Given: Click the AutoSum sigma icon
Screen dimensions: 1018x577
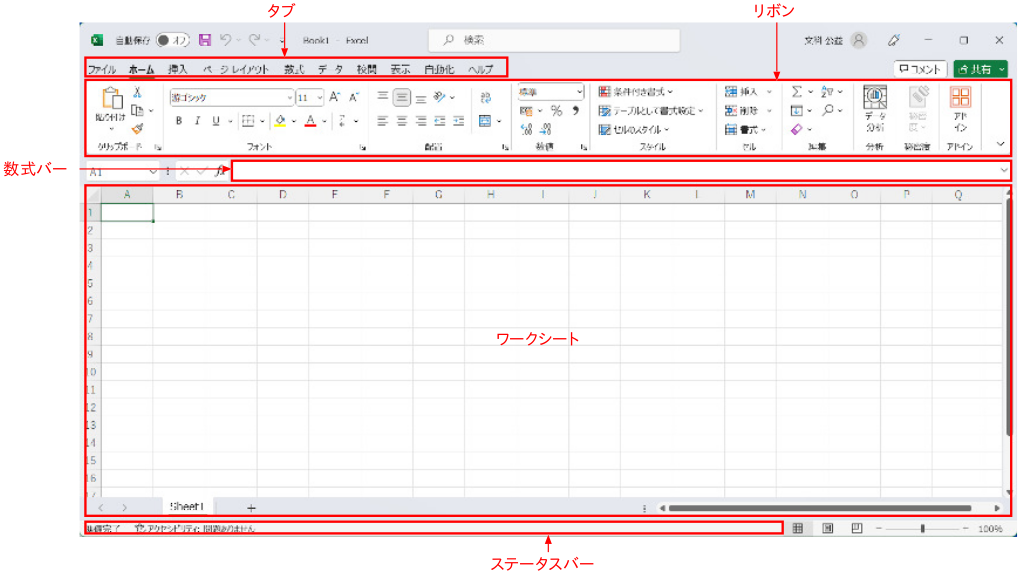Looking at the screenshot, I should click(x=797, y=92).
